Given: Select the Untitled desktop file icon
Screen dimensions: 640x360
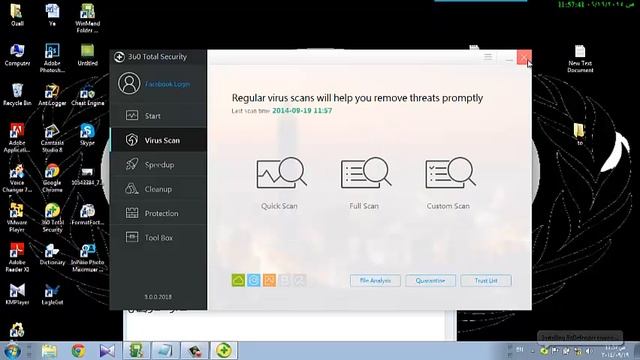Looking at the screenshot, I should [x=87, y=55].
